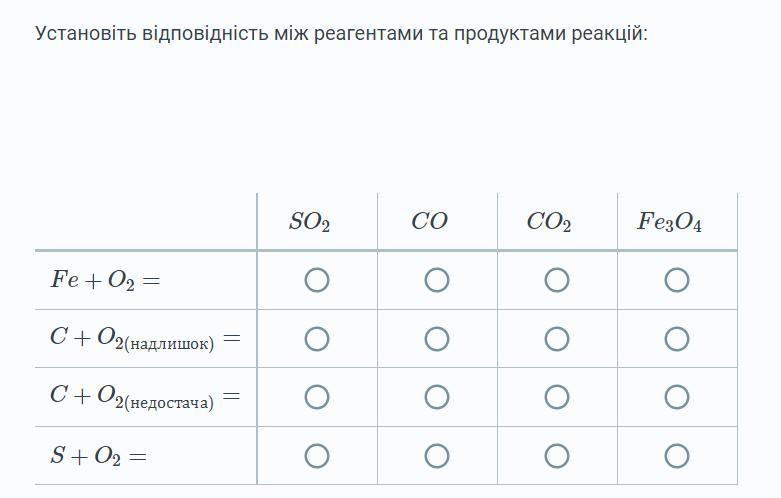Viewport: 781px width, 498px height.
Task: Click the SO2 column header
Action: tap(309, 222)
